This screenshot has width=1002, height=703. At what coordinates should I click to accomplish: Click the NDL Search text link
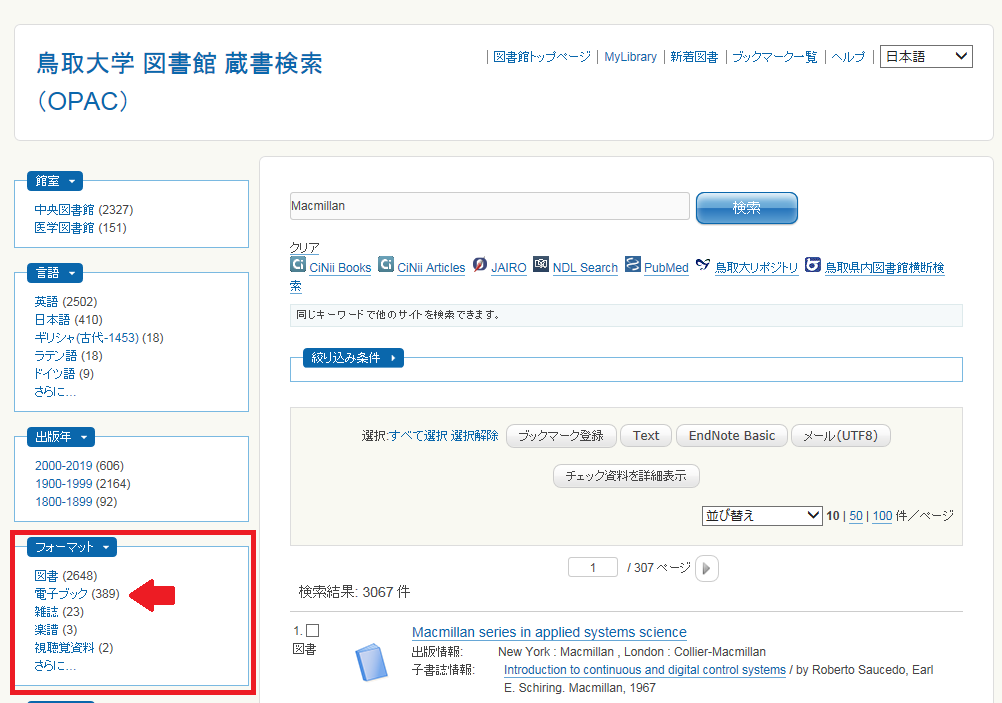[x=585, y=268]
